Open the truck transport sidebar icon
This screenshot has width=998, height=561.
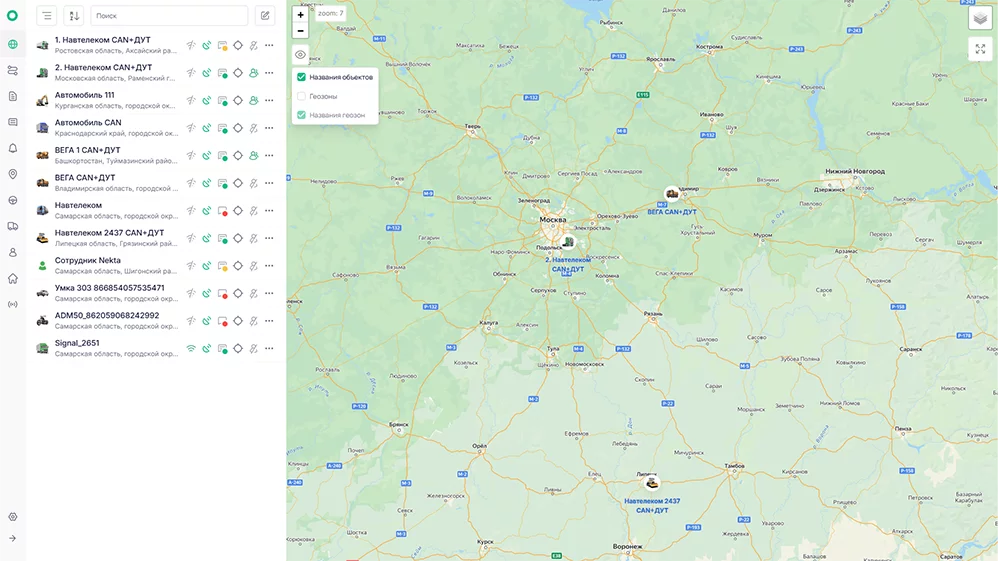coord(13,226)
